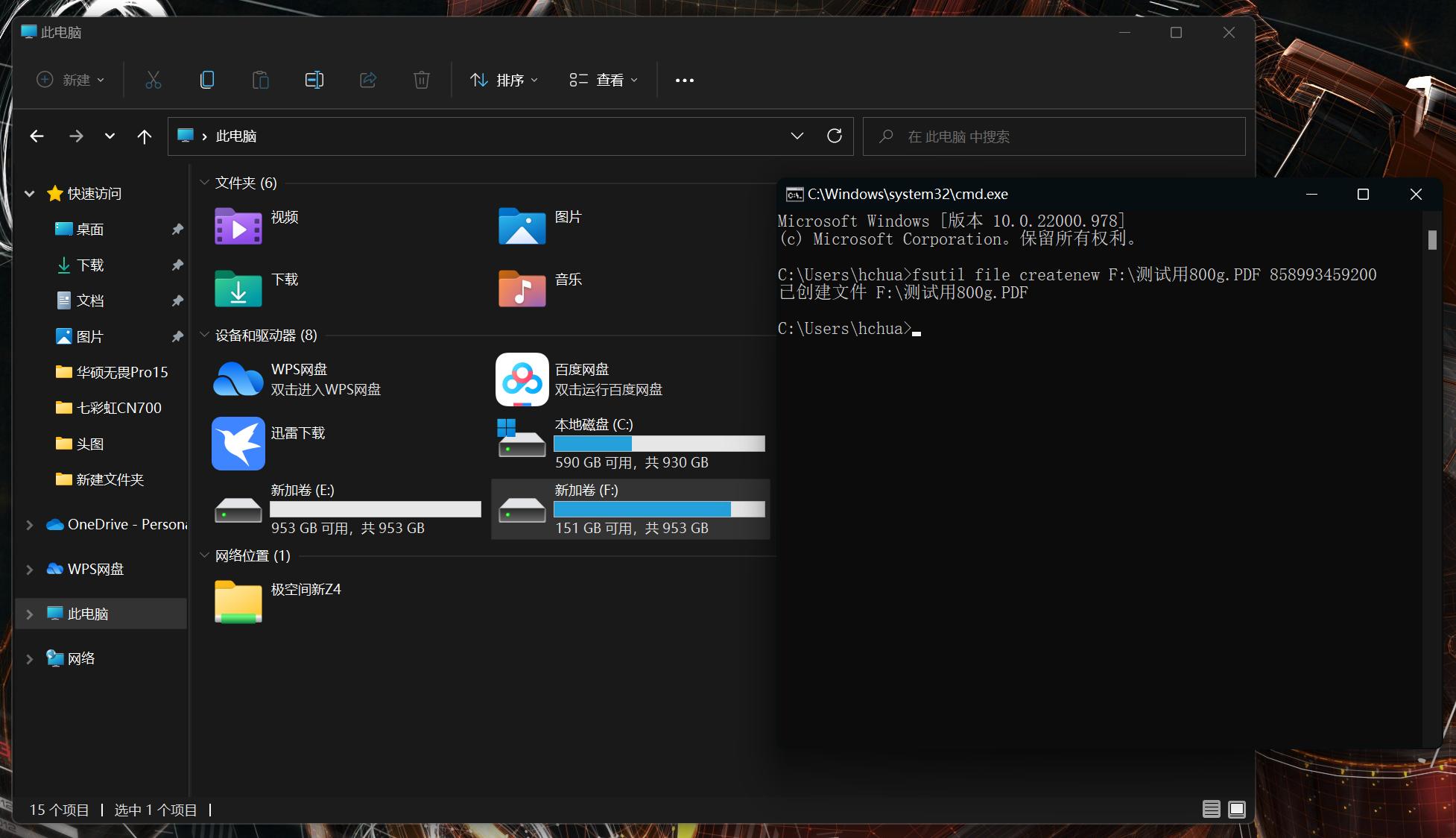Viewport: 1456px width, 838px height.
Task: Click the Share icon
Action: (367, 80)
